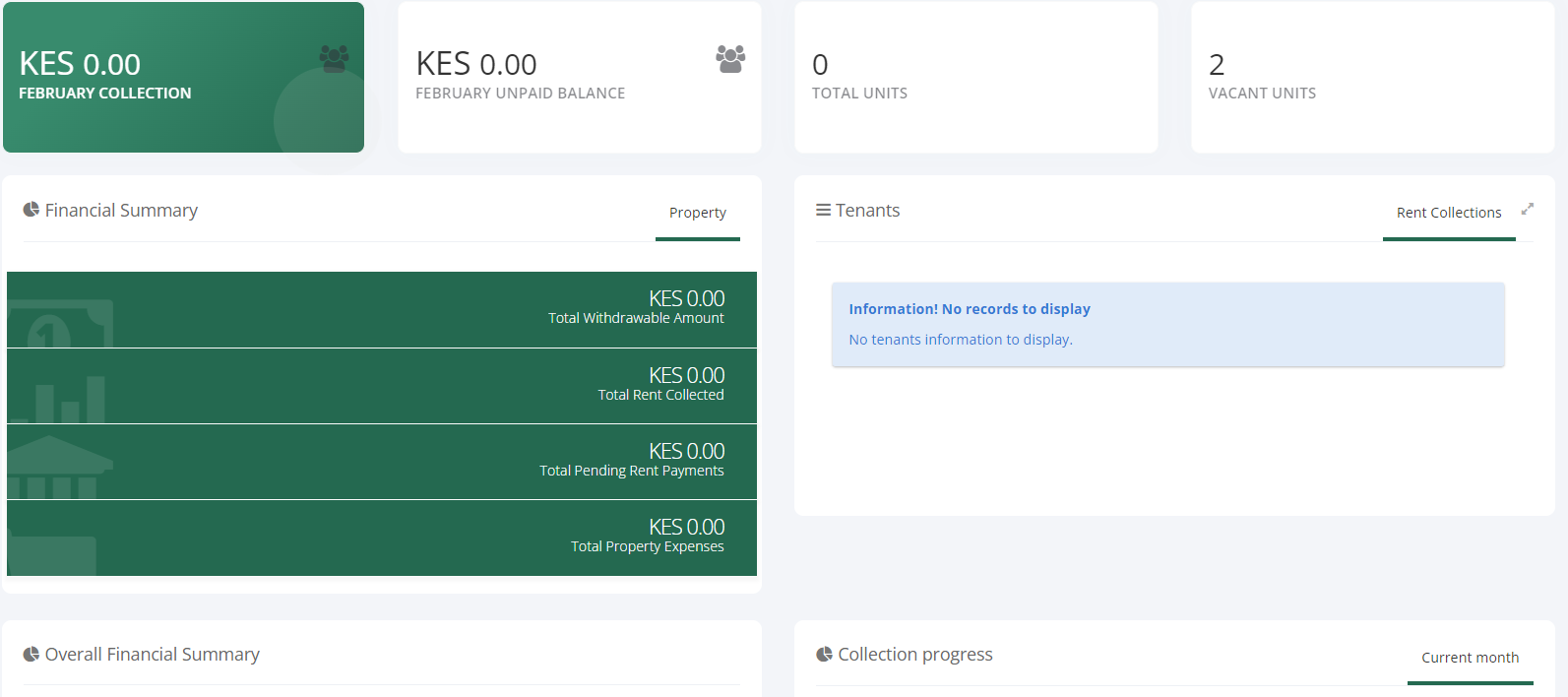Viewport: 1568px width, 697px height.
Task: Expand the Tenants panel to fullscreen
Action: pos(1527,209)
